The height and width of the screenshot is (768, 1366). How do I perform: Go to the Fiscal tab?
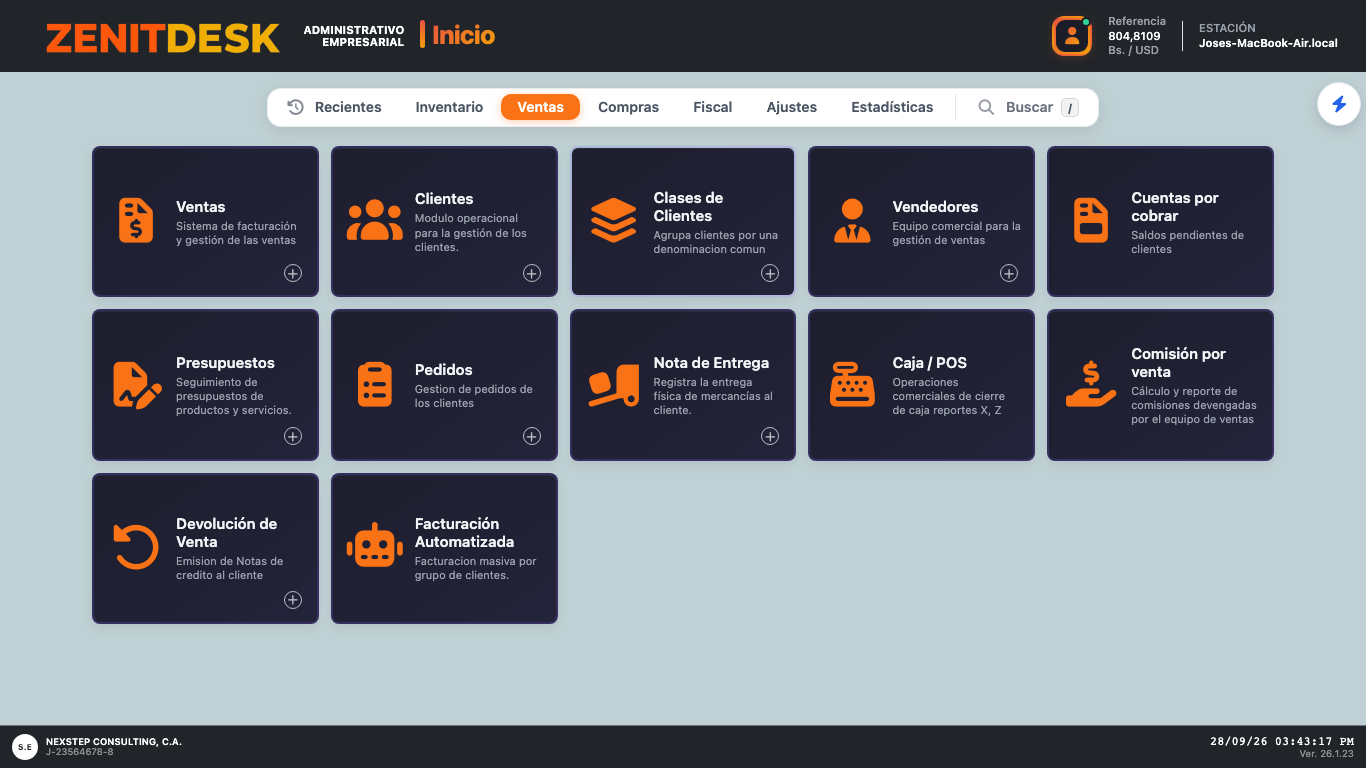[x=713, y=107]
